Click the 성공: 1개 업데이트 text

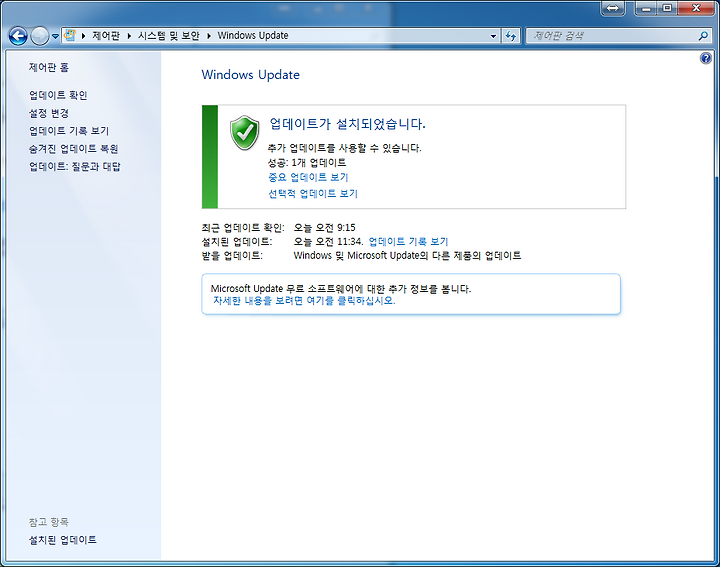(x=307, y=163)
